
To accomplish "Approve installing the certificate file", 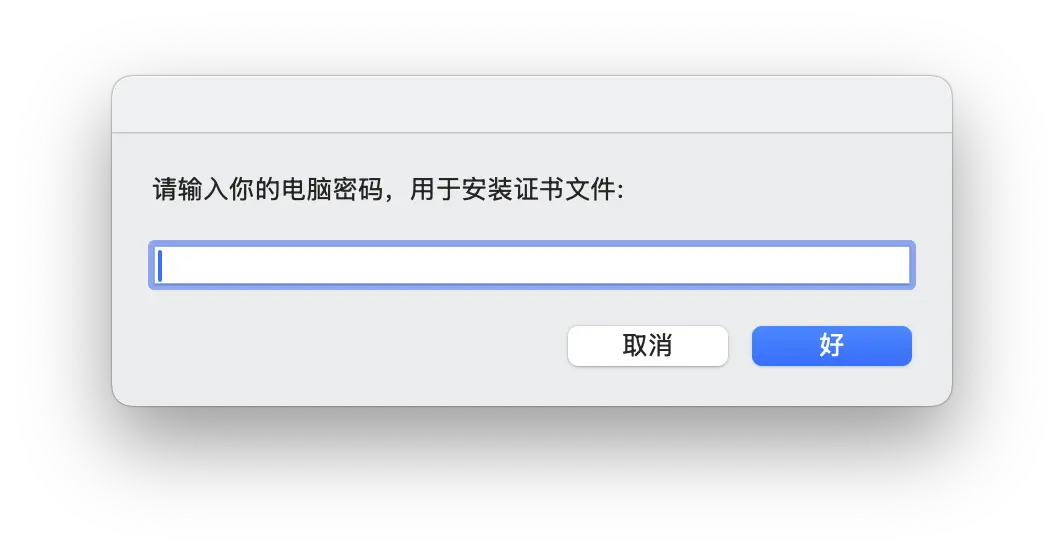I will [x=831, y=346].
